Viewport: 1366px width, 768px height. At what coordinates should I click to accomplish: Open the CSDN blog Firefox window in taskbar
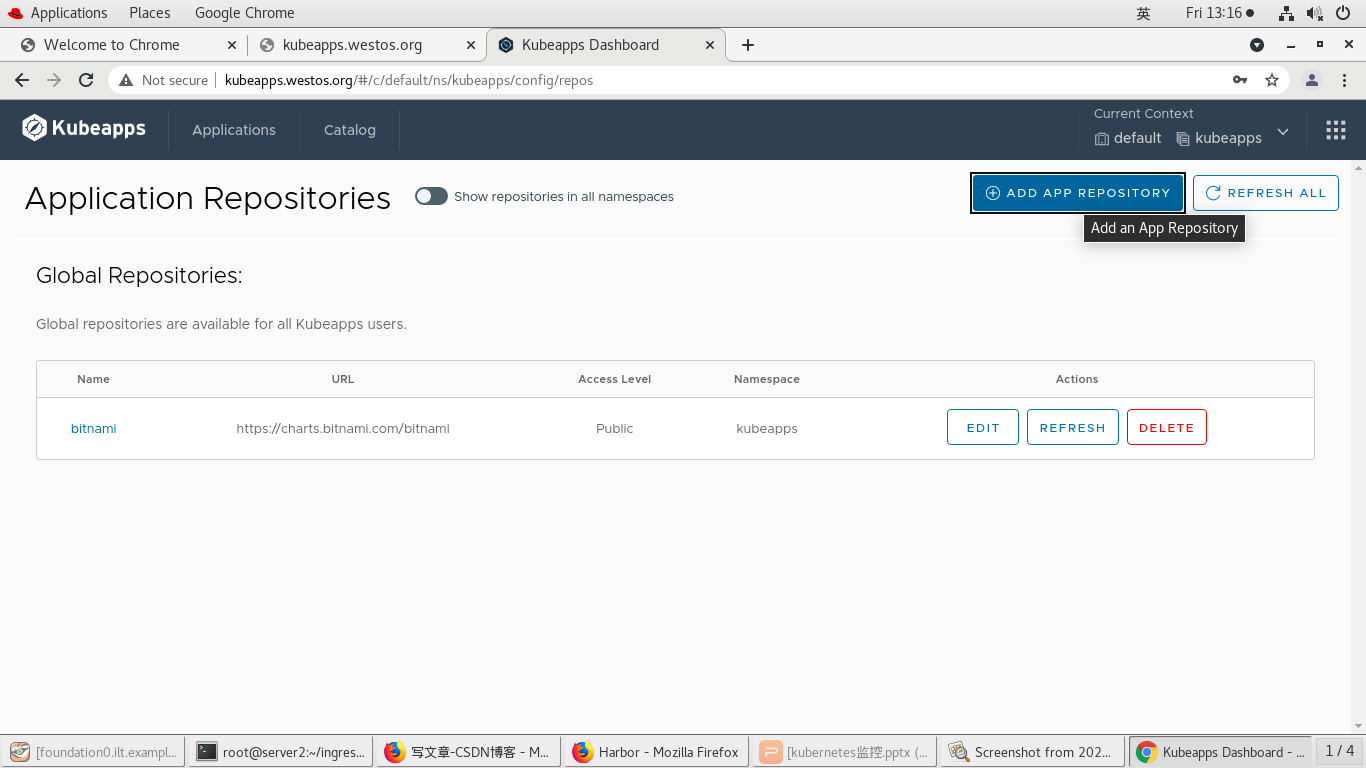pyautogui.click(x=468, y=752)
